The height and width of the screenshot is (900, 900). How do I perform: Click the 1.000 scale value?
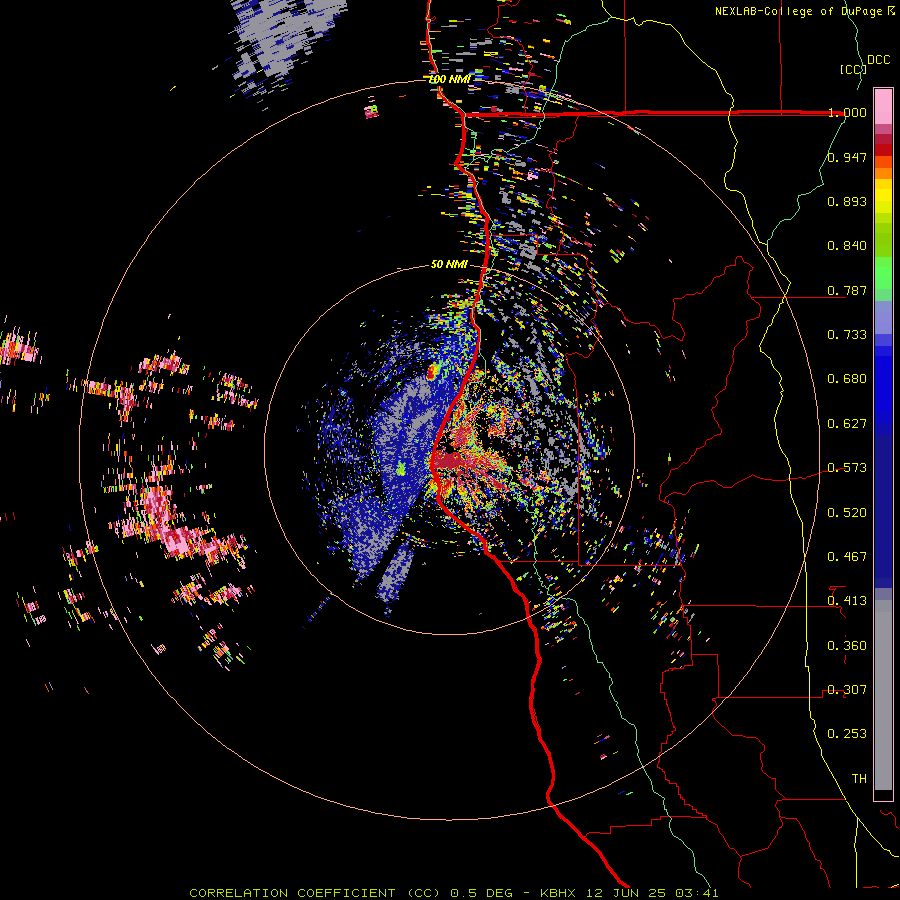(847, 112)
